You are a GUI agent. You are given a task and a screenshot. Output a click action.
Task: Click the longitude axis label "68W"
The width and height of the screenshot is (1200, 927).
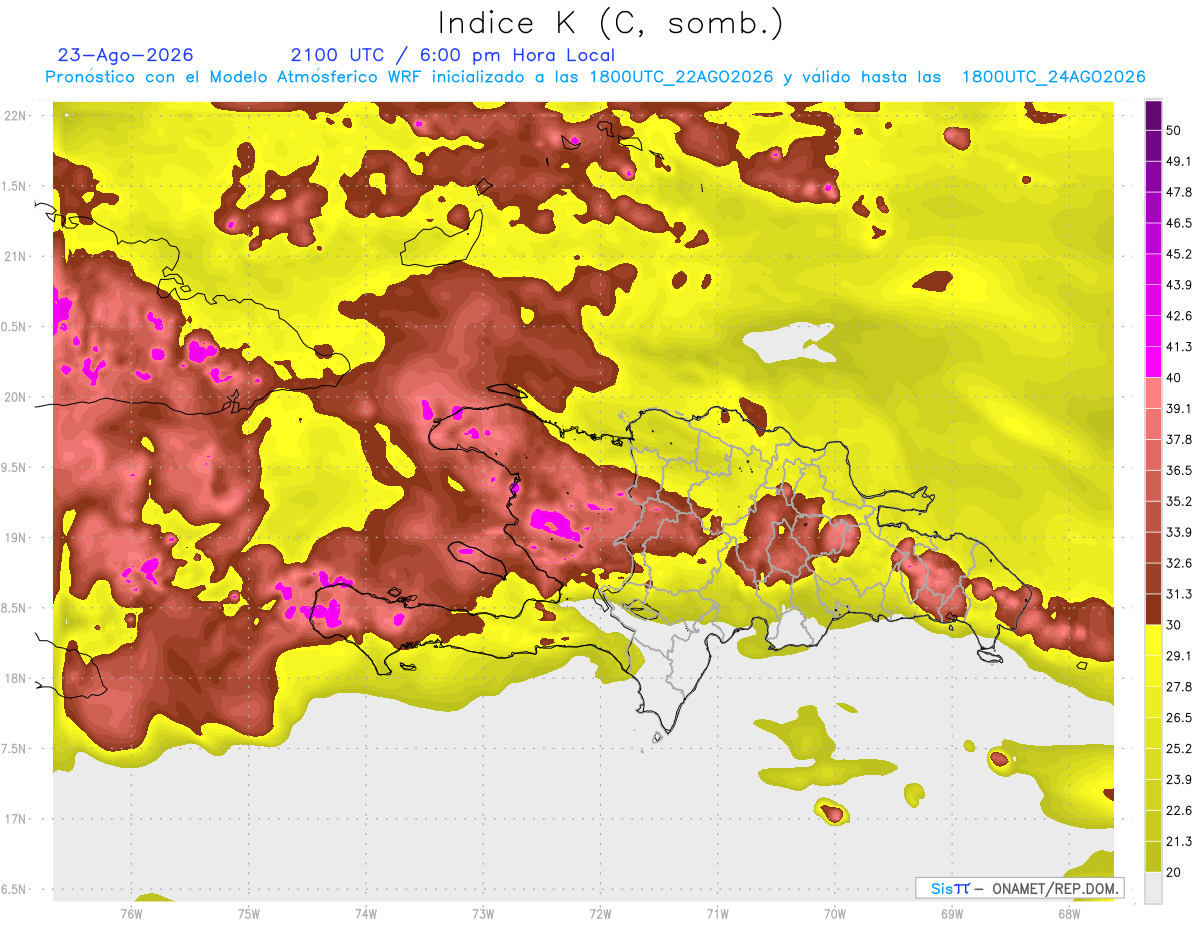[x=1068, y=913]
